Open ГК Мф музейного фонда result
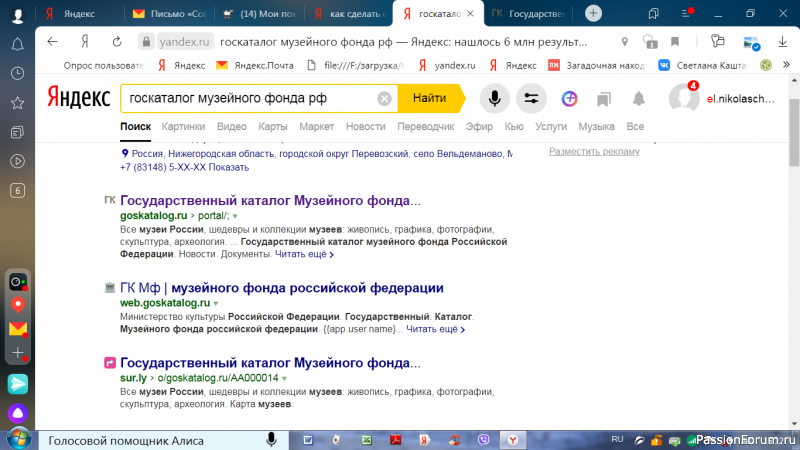Viewport: 800px width, 450px height. [x=282, y=288]
